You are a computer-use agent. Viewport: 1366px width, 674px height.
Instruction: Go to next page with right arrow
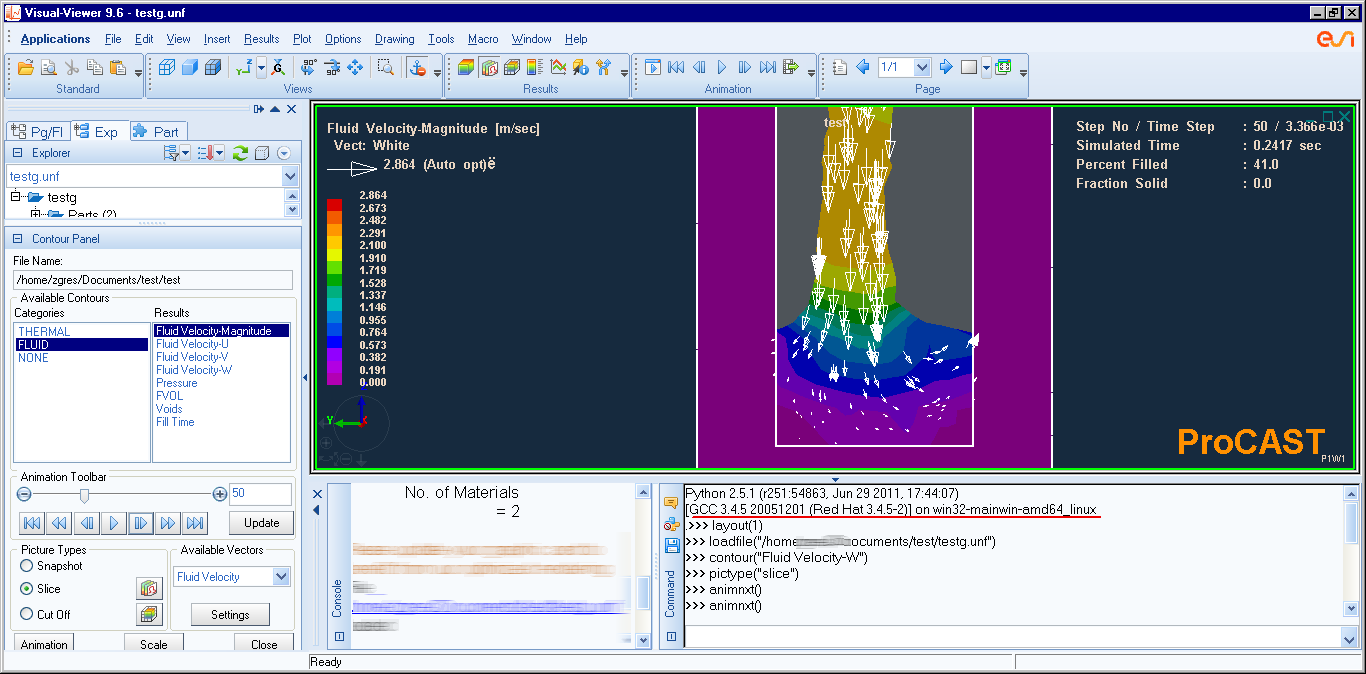pyautogui.click(x=946, y=68)
